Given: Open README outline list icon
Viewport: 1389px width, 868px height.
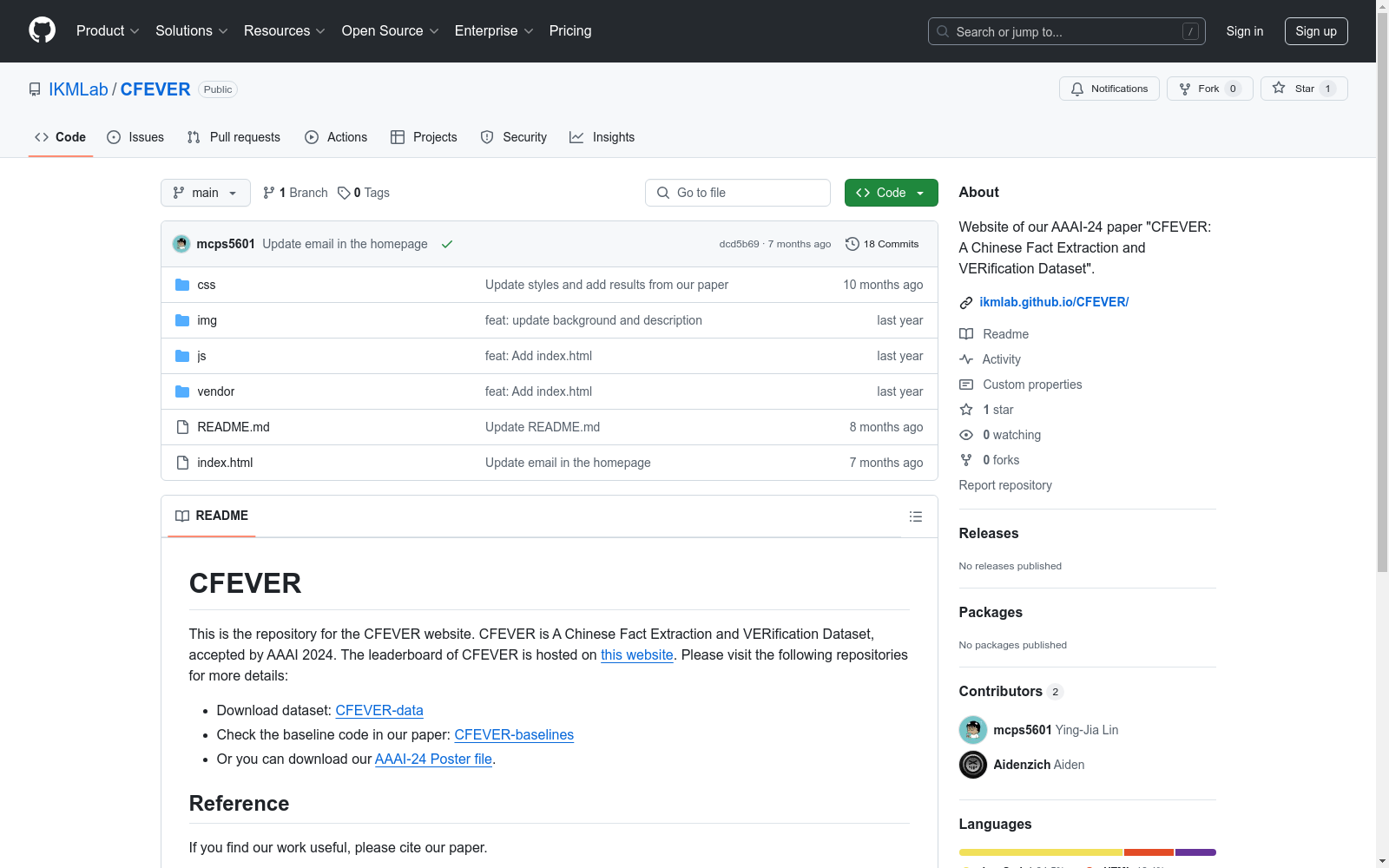Looking at the screenshot, I should (915, 516).
